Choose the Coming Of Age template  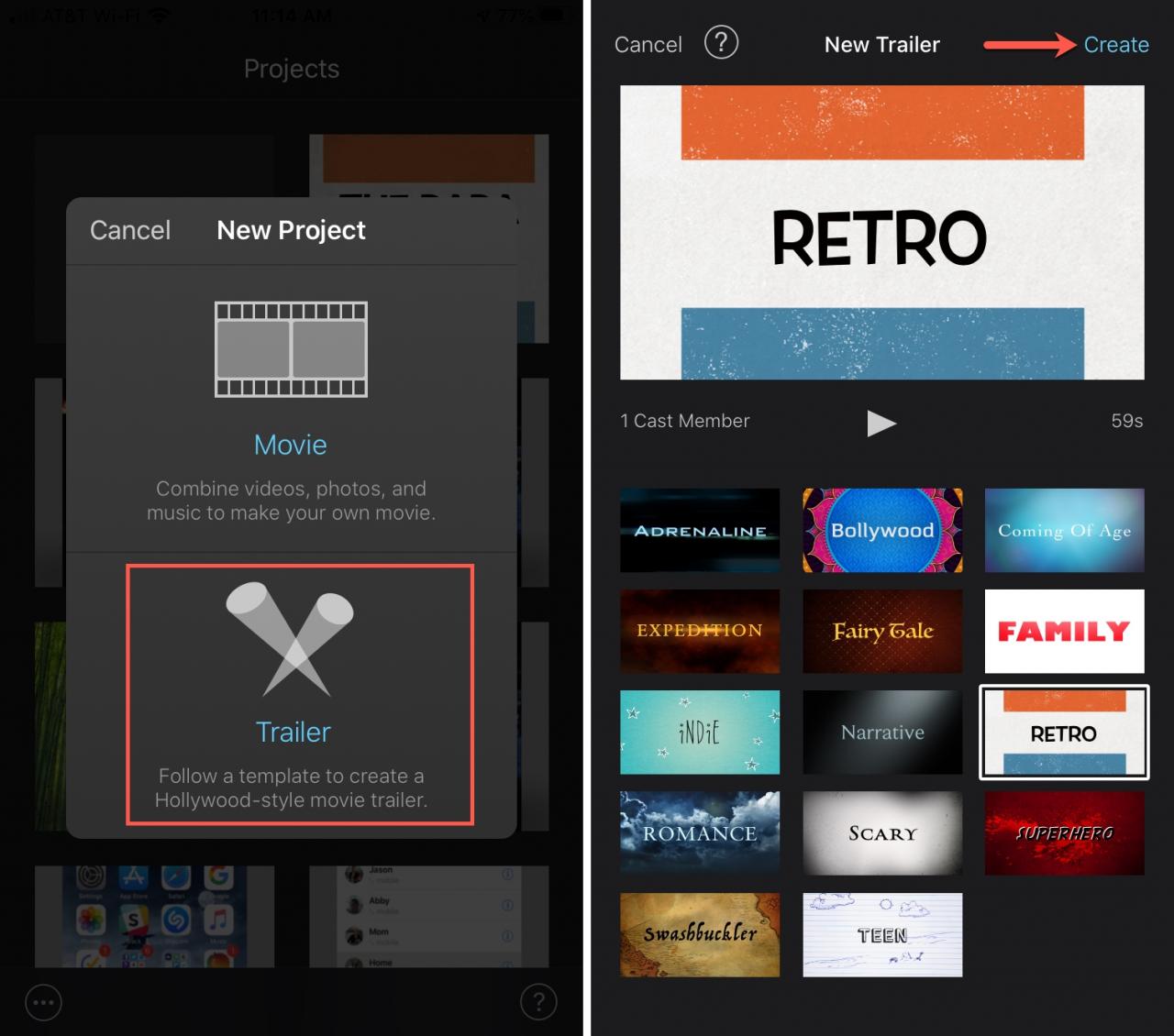pos(1064,530)
